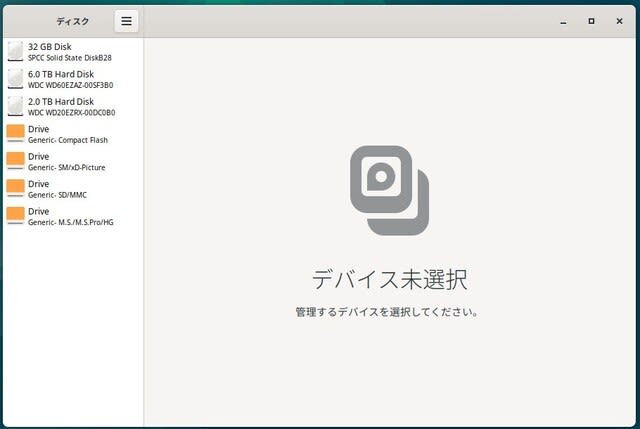The height and width of the screenshot is (429, 640).
Task: Click the 'Drive' title above SD/MMC
Action: [x=38, y=184]
